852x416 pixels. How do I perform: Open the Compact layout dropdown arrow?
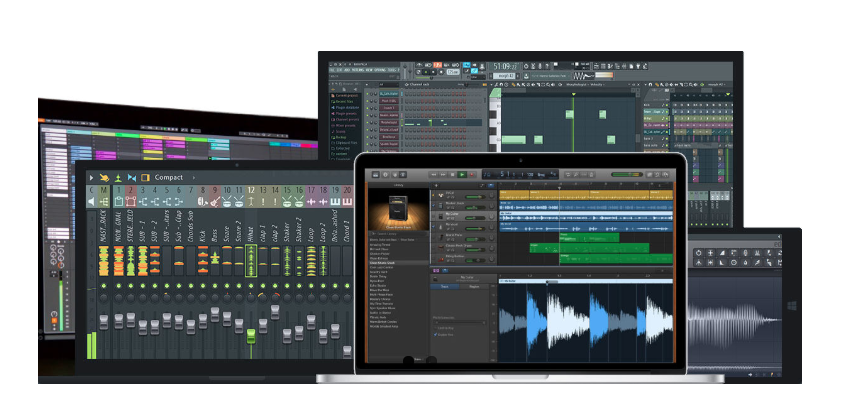(x=193, y=178)
